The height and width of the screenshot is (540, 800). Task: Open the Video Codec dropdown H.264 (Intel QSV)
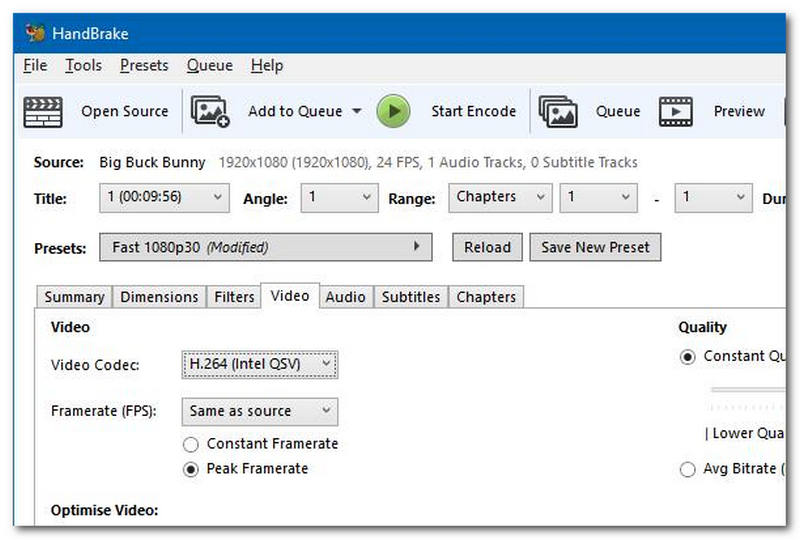point(260,364)
